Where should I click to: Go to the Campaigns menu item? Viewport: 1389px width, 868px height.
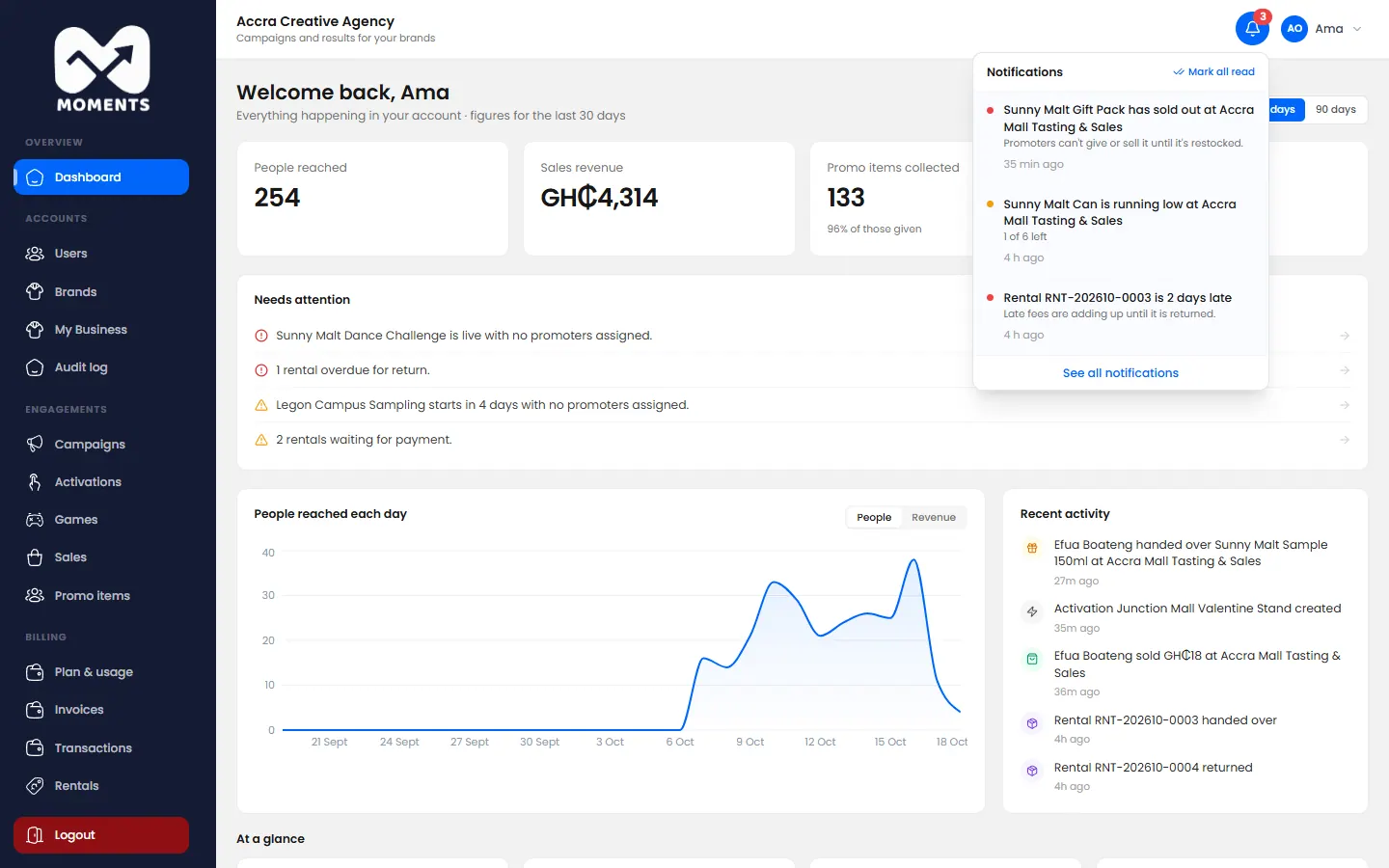click(101, 444)
